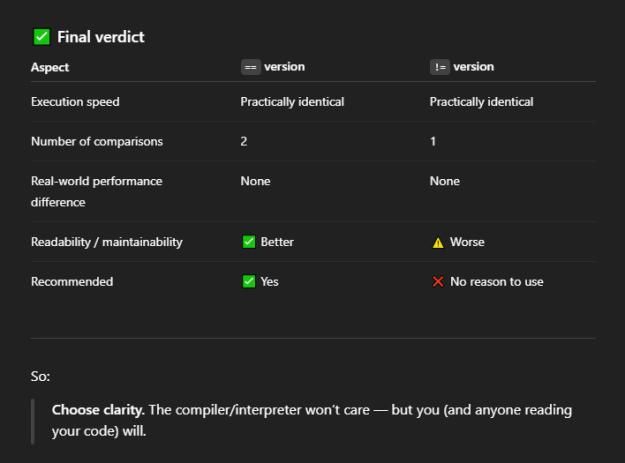Click Execution speed row label
Image resolution: width=625 pixels, height=463 pixels.
pyautogui.click(x=75, y=102)
